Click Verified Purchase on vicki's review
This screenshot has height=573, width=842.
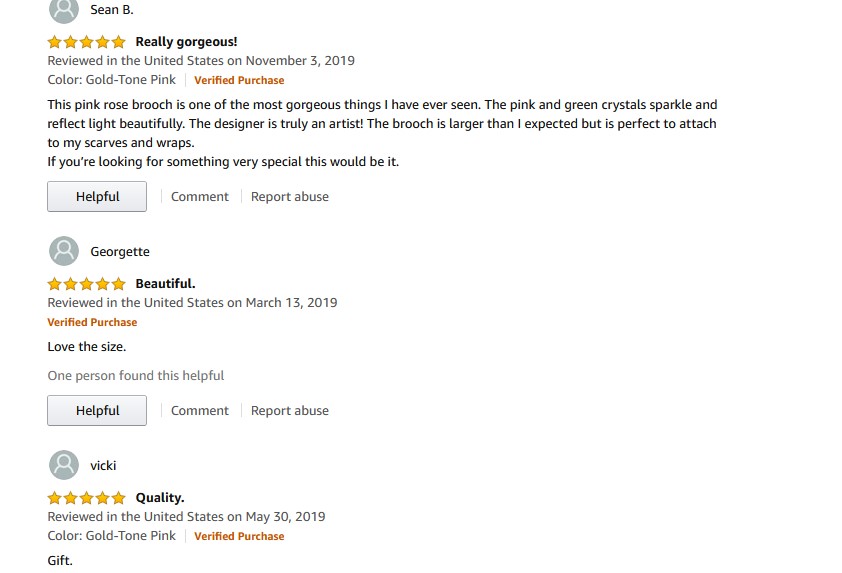(x=239, y=537)
